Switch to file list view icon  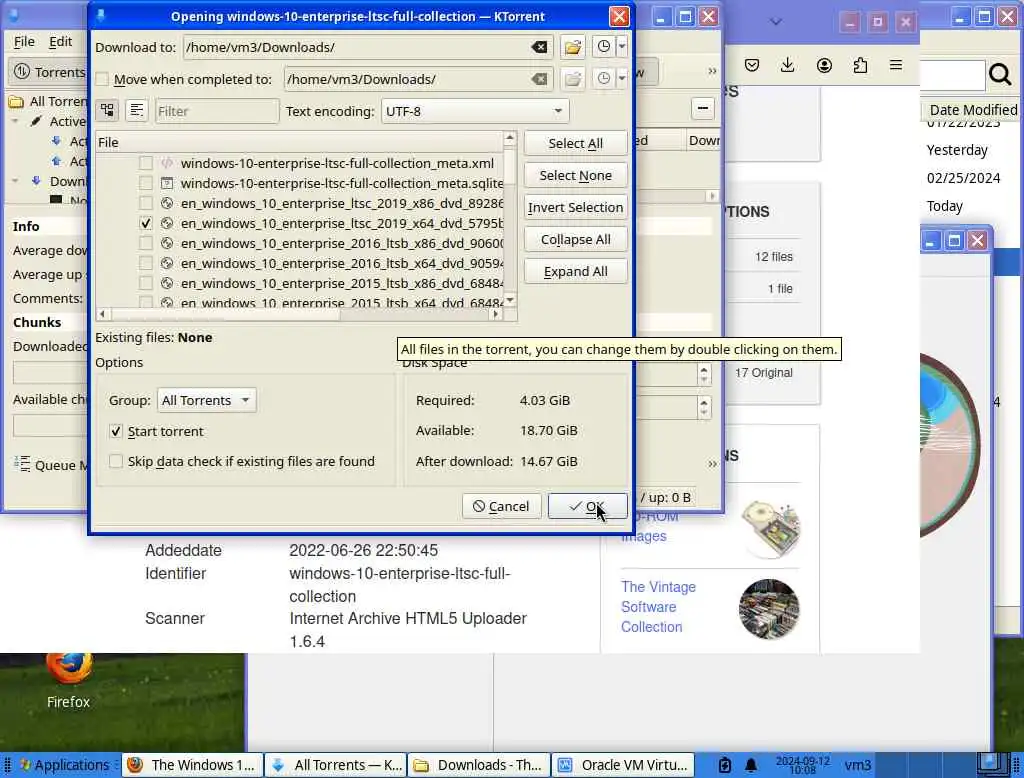click(136, 110)
